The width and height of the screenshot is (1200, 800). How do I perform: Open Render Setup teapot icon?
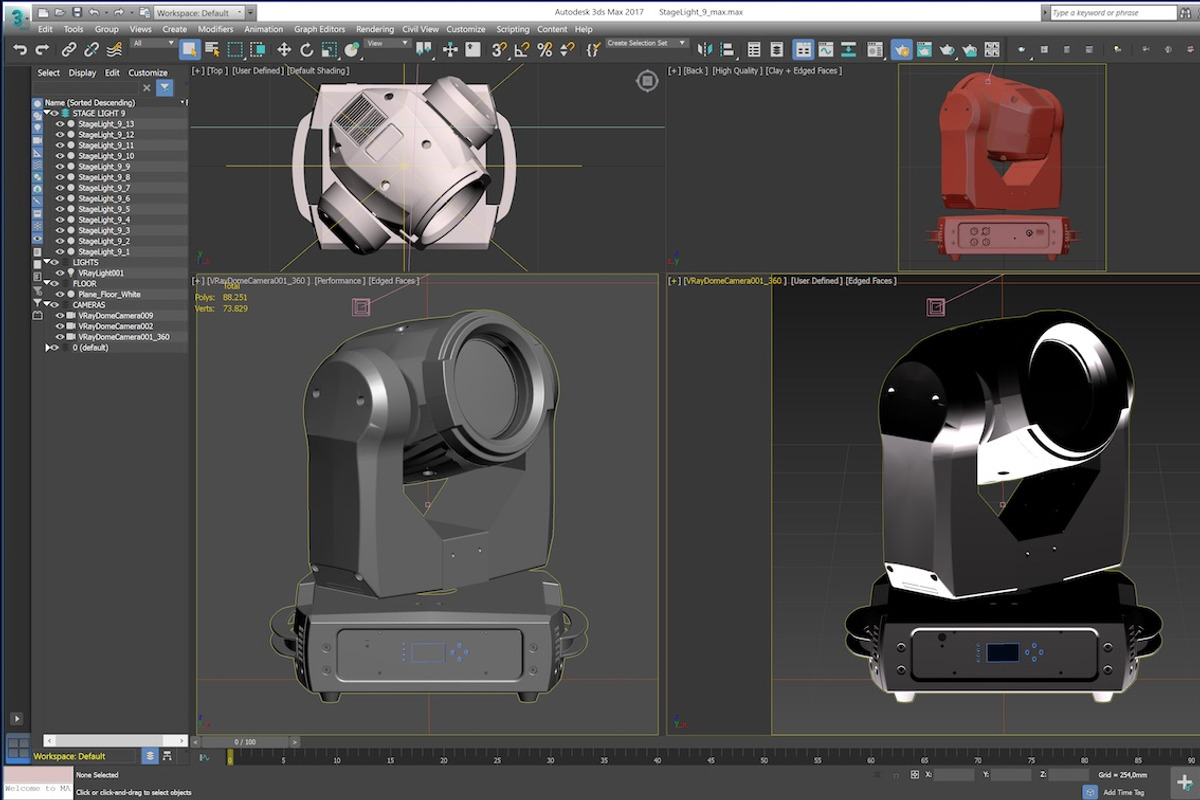click(902, 49)
